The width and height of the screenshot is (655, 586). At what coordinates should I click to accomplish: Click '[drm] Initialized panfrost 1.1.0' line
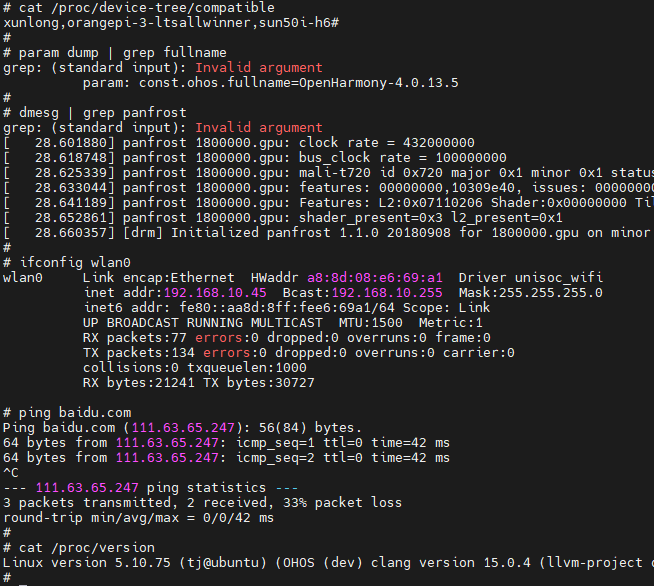tap(328, 233)
